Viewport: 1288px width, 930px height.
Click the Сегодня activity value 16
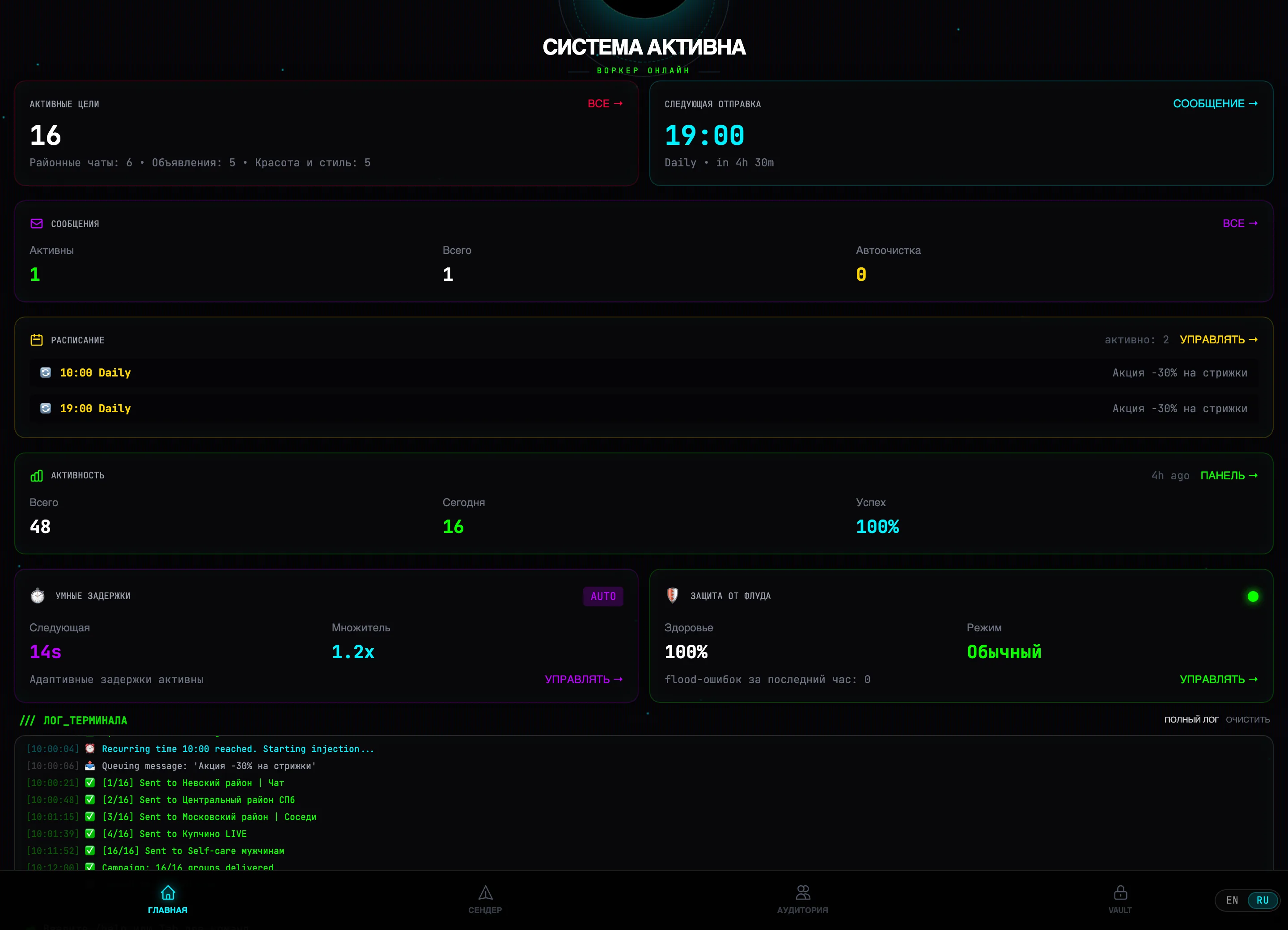click(x=453, y=527)
